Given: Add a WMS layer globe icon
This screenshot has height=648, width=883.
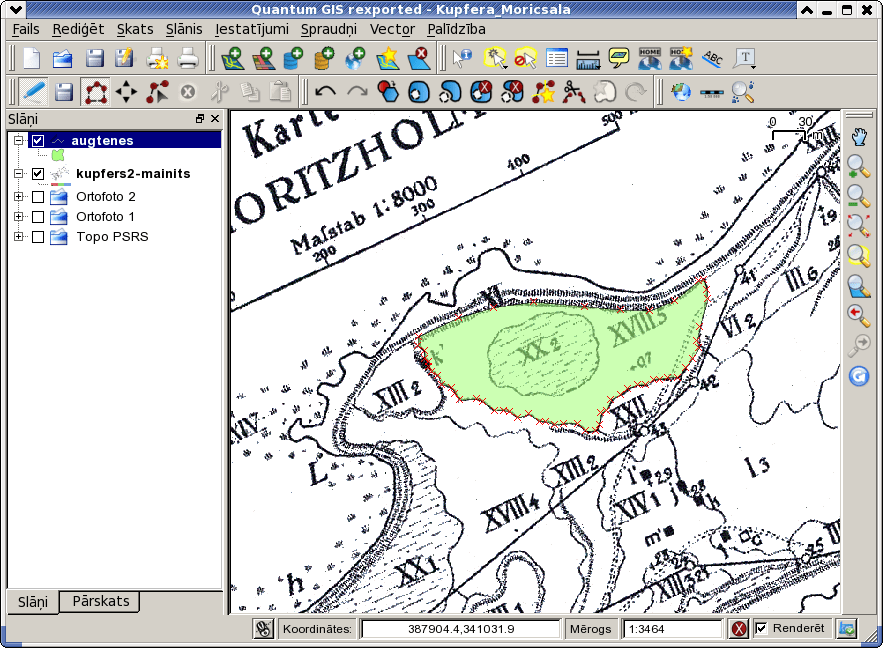Looking at the screenshot, I should coord(355,59).
